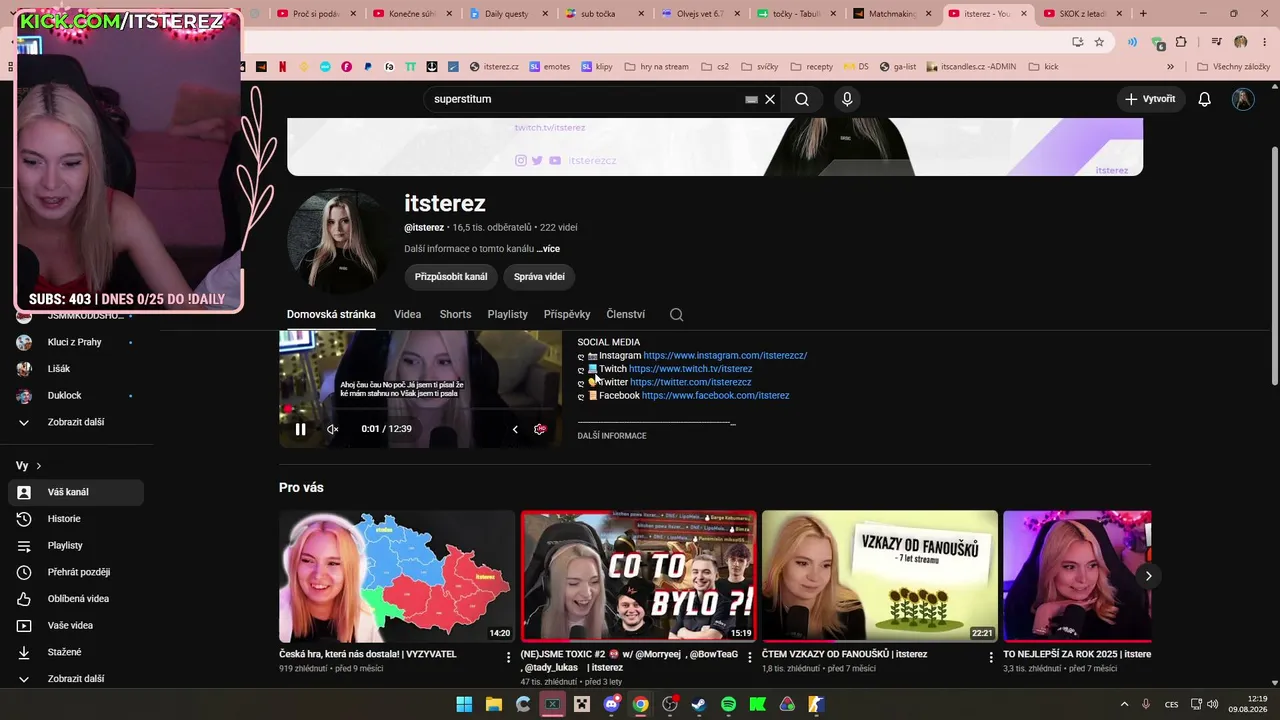Screen dimensions: 1280x720
Task: Open Spotify from the taskbar
Action: pyautogui.click(x=728, y=704)
